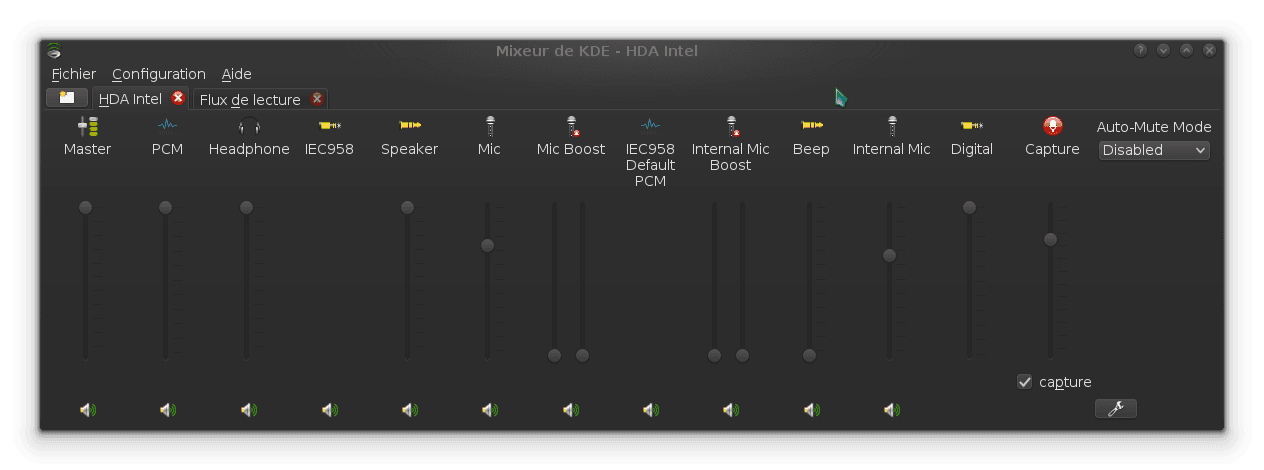Mute the IEC958 Default PCM channel
This screenshot has height=470, width=1264.
pos(651,410)
